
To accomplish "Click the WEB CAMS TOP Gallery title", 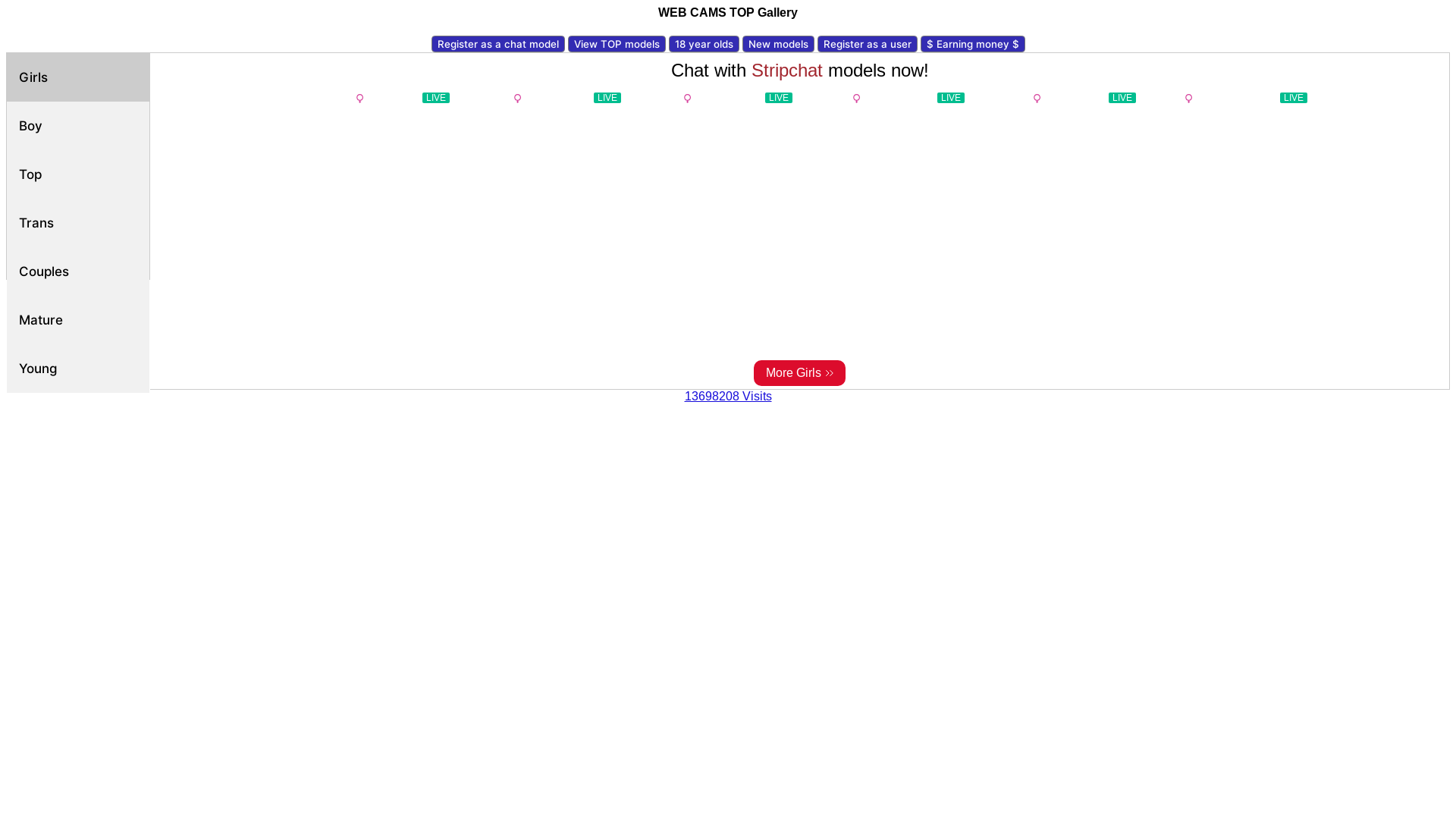I will click(x=728, y=13).
